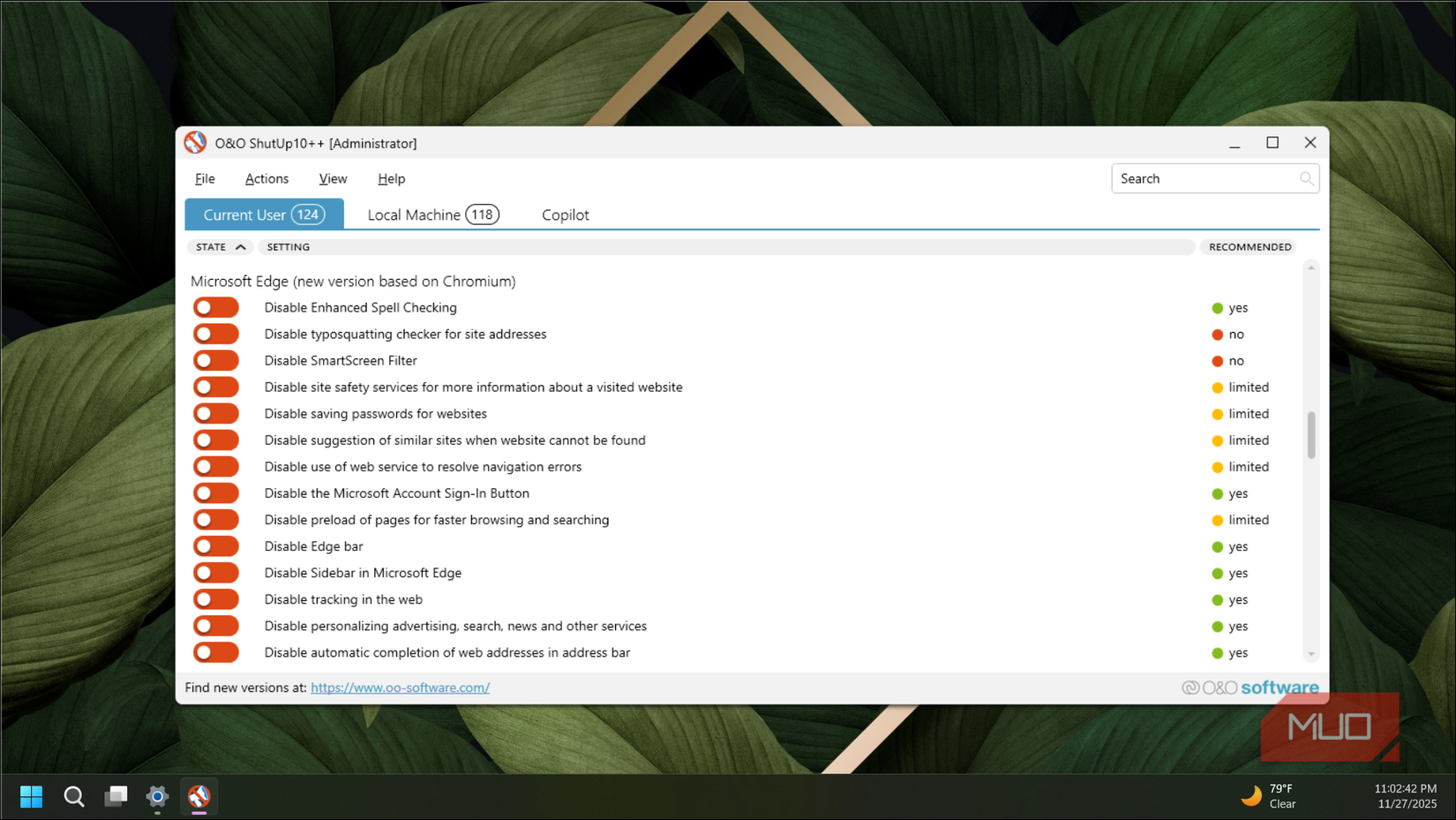Close the O&O ShutUp10++ window
1456x820 pixels.
1310,143
